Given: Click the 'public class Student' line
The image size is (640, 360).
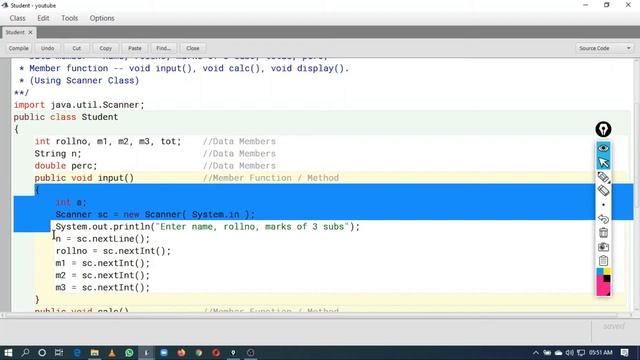Looking at the screenshot, I should [66, 117].
